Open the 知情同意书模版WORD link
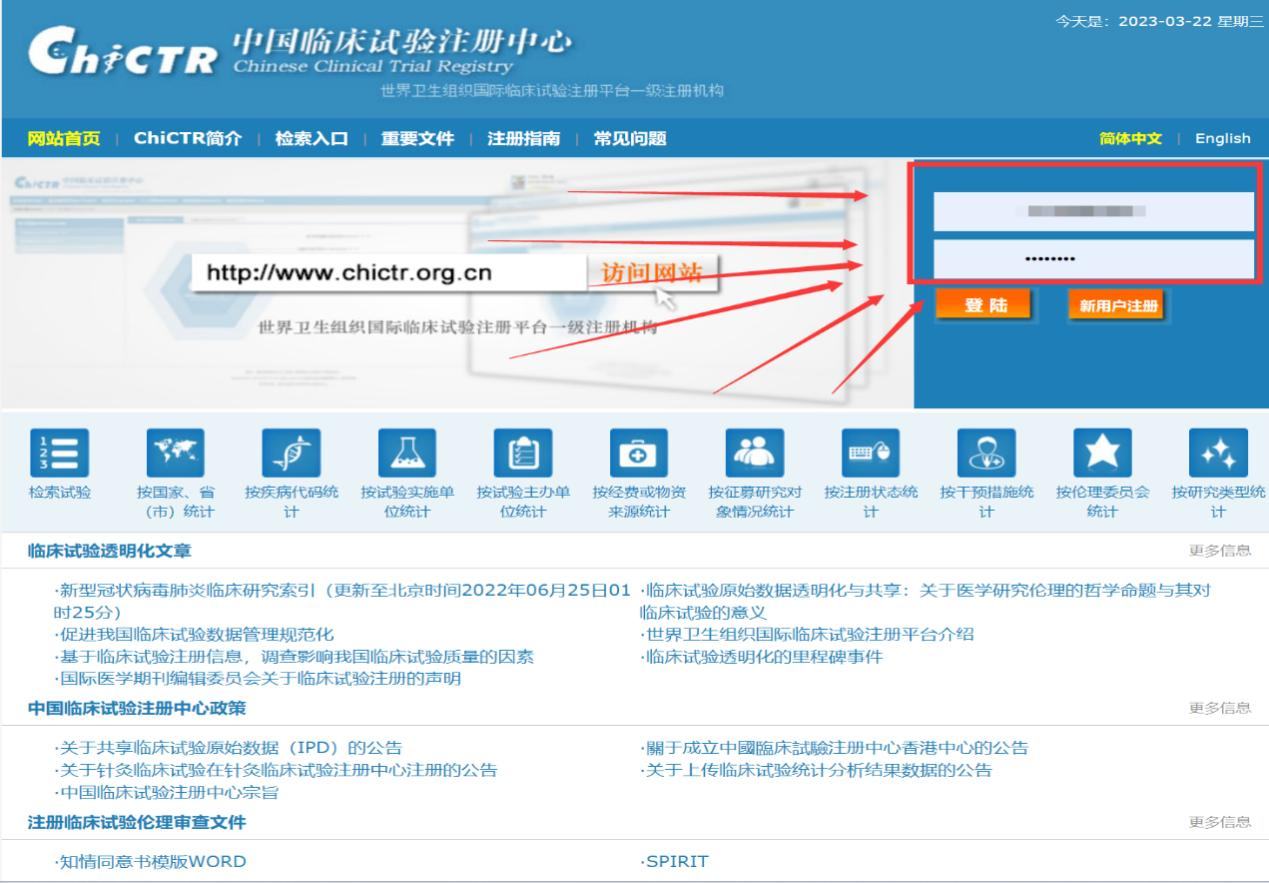 pyautogui.click(x=150, y=862)
